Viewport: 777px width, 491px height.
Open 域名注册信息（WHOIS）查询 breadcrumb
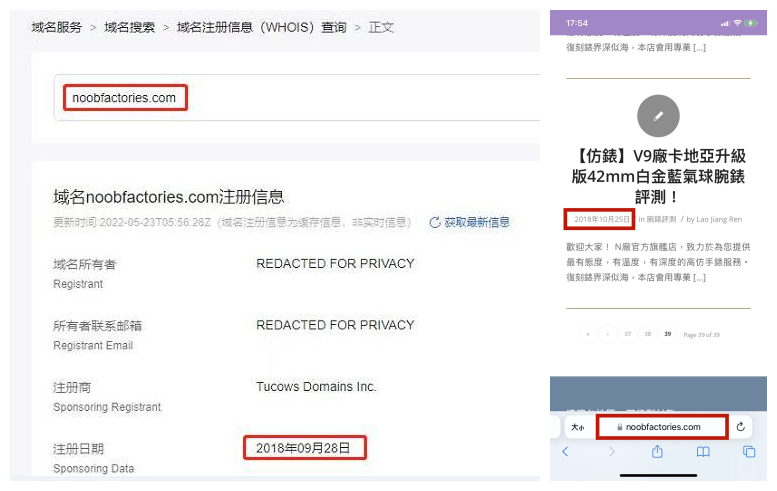click(261, 27)
